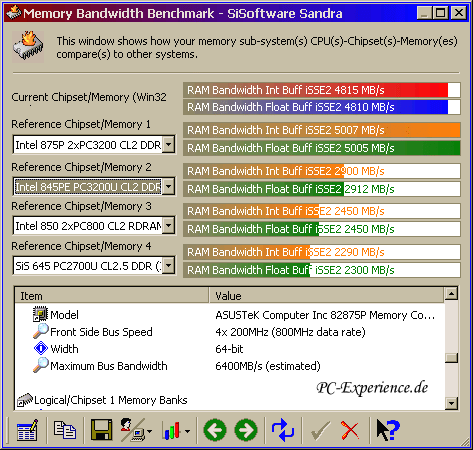This screenshot has height=450, width=473.
Task: Select the Maximum Bus Bandwidth row
Action: click(109, 366)
